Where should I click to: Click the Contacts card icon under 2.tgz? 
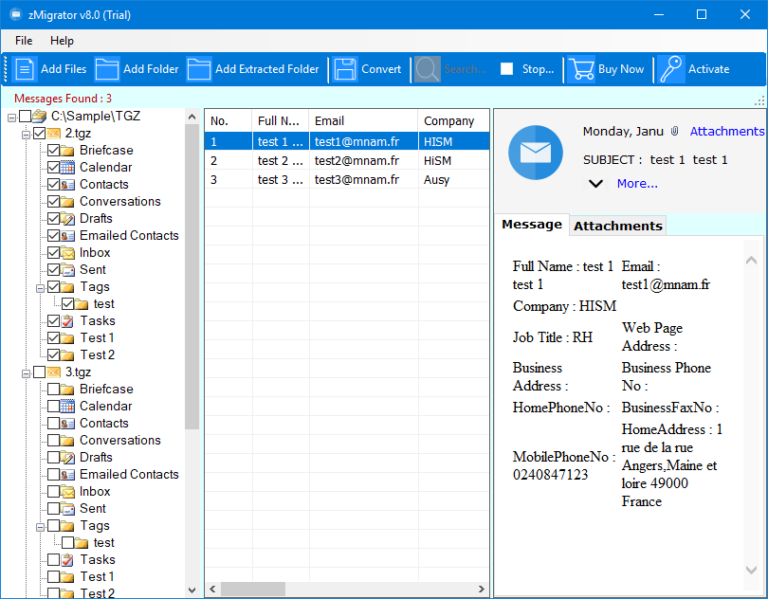pos(68,185)
